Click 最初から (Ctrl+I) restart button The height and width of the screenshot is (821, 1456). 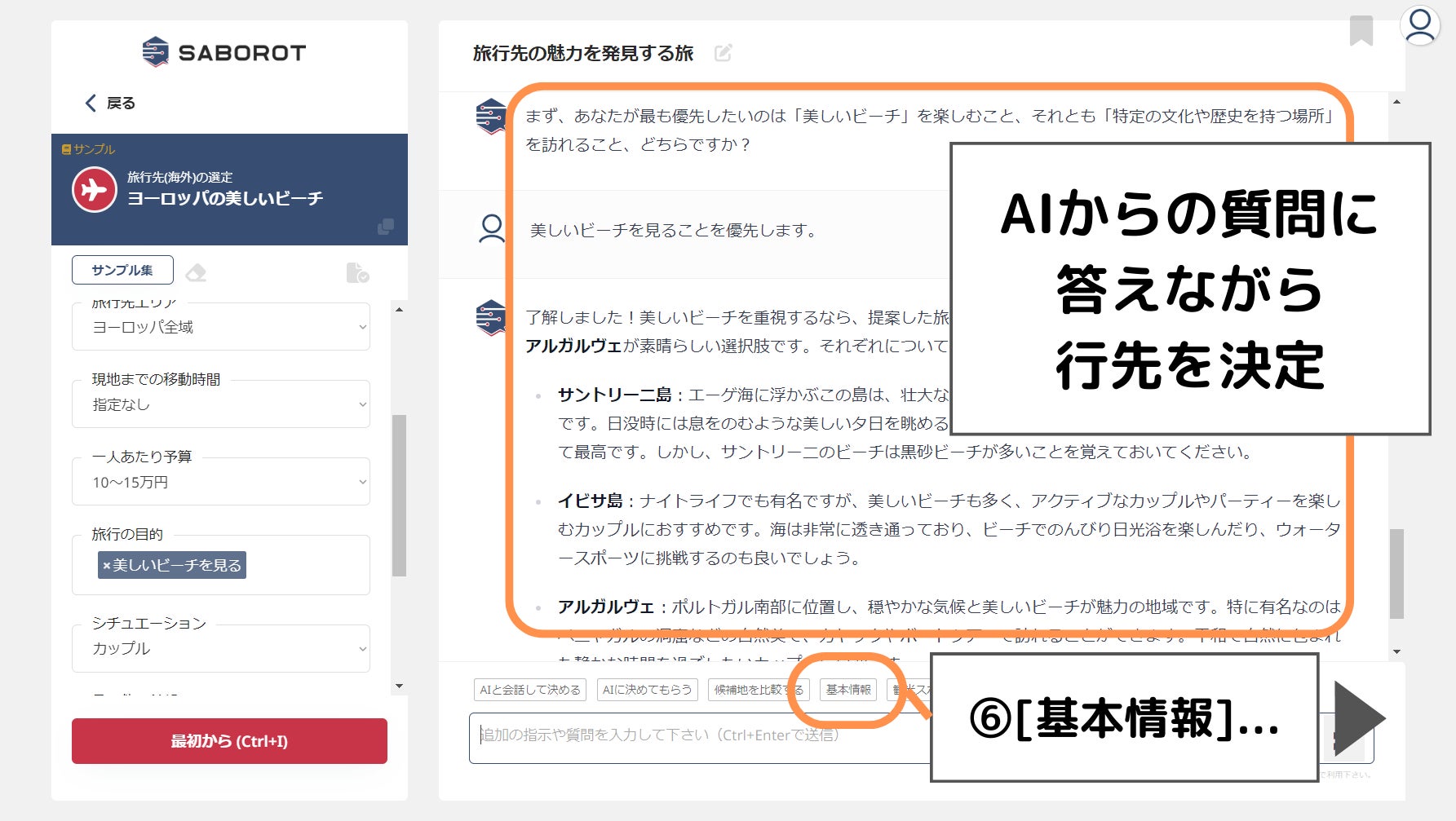click(x=229, y=741)
